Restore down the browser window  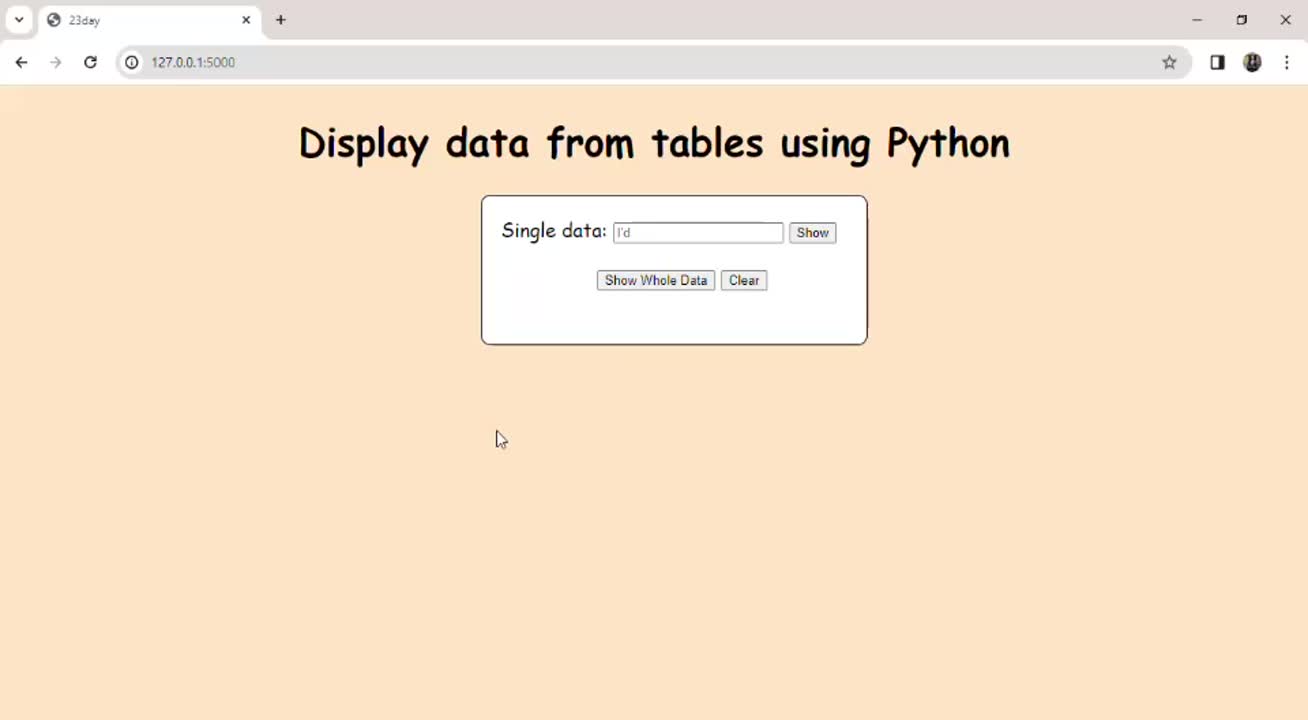click(x=1242, y=20)
